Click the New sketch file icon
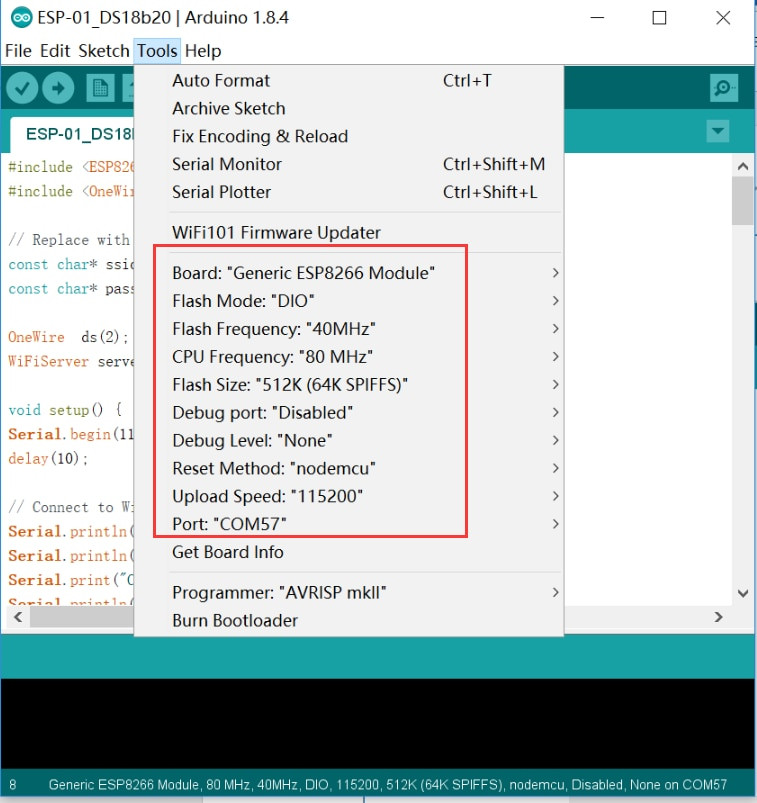This screenshot has height=803, width=757. click(100, 88)
